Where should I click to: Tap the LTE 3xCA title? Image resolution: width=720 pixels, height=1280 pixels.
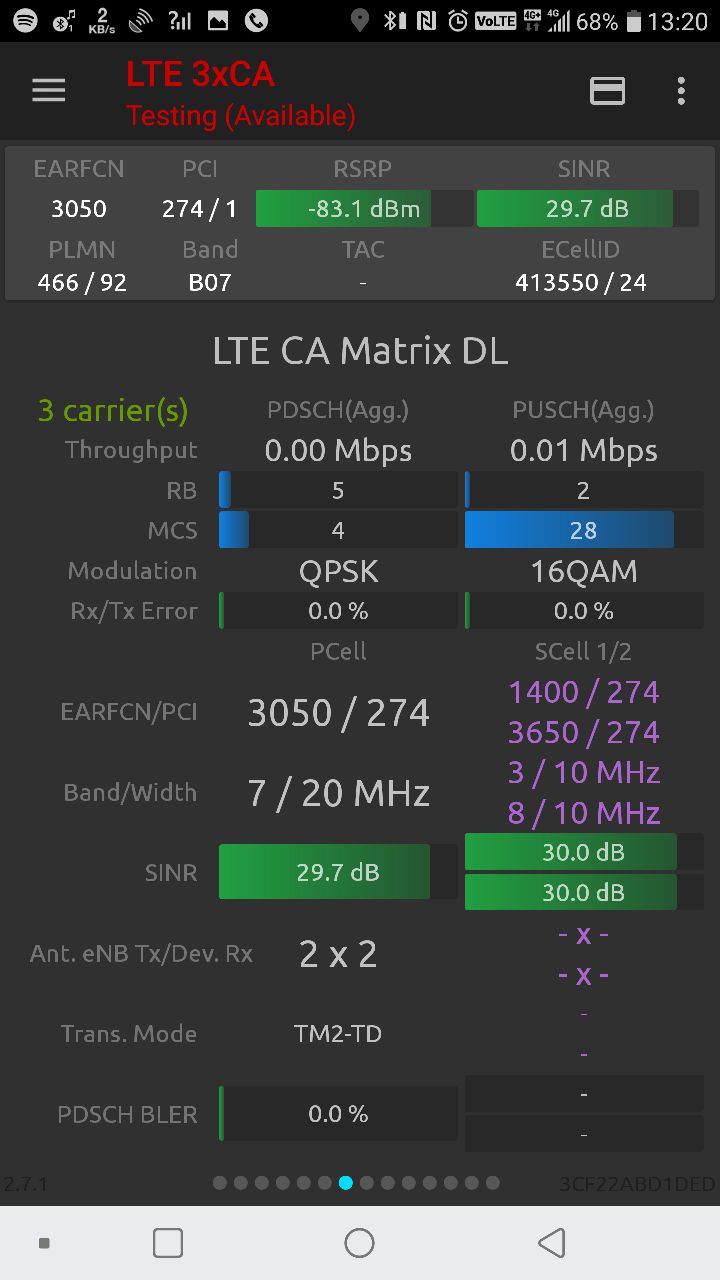pos(200,74)
